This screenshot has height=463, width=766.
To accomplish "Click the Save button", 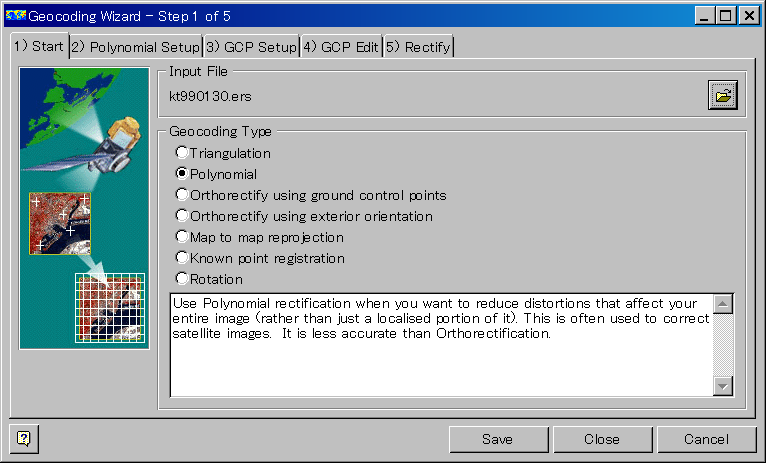I will tap(498, 439).
